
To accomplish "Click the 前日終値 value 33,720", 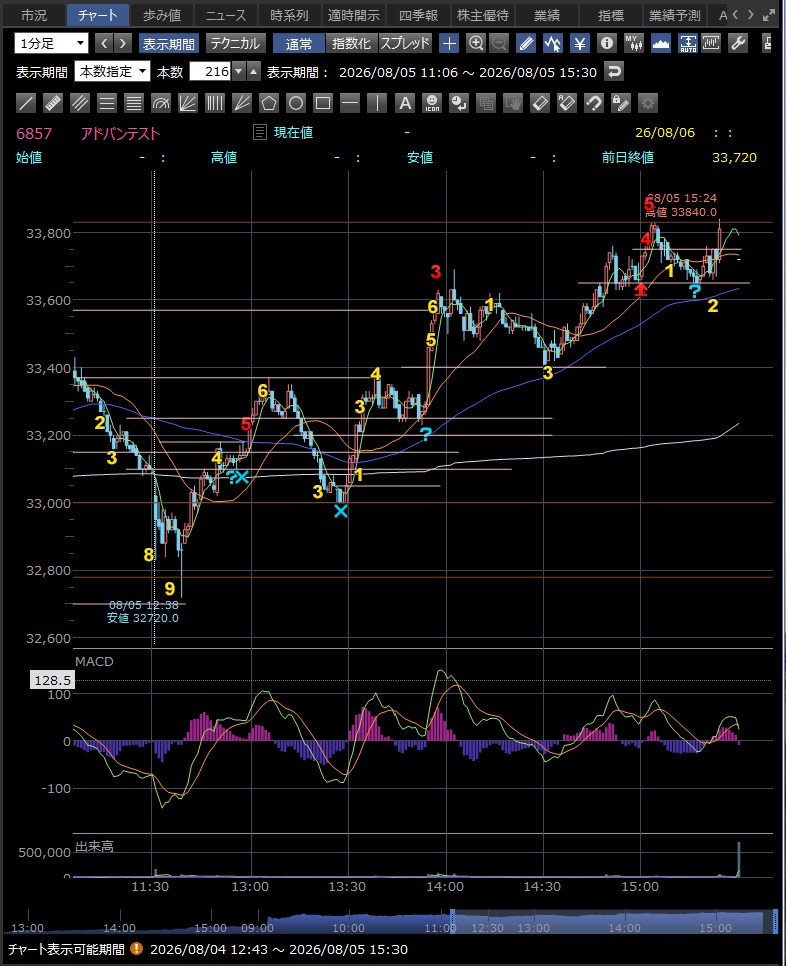I will pos(734,157).
